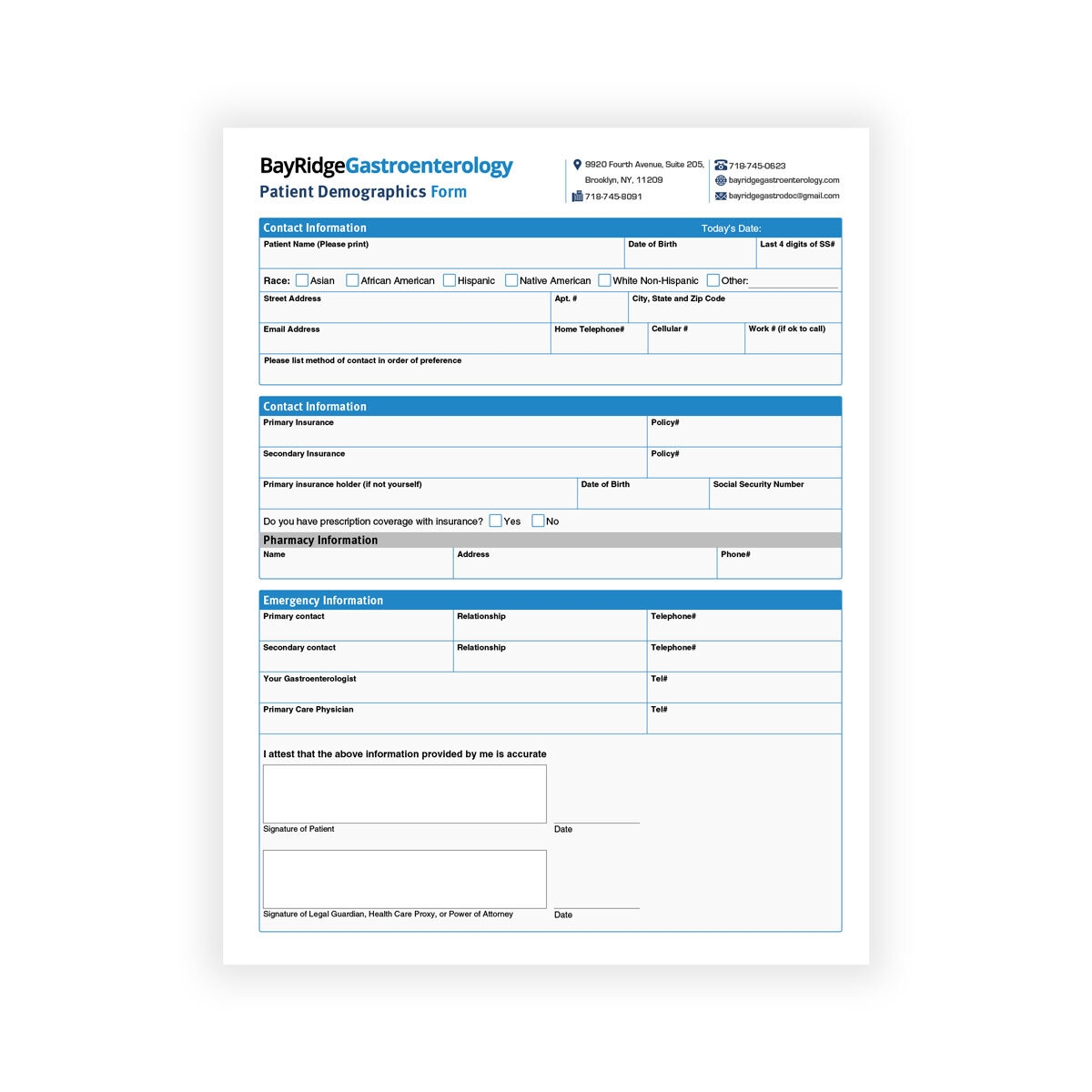This screenshot has width=1092, height=1092.
Task: Open the bayridgegastroenterology.com website link
Action: (784, 180)
